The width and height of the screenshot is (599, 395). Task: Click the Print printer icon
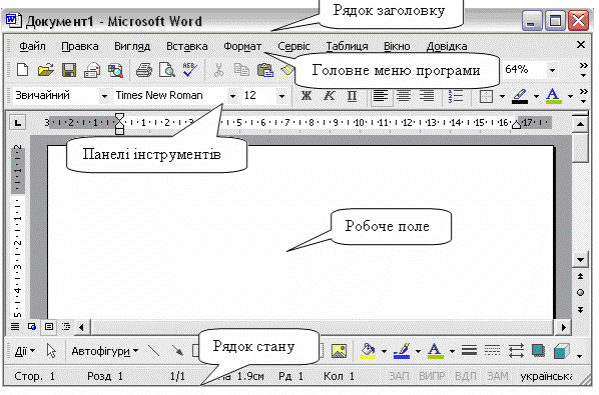144,70
